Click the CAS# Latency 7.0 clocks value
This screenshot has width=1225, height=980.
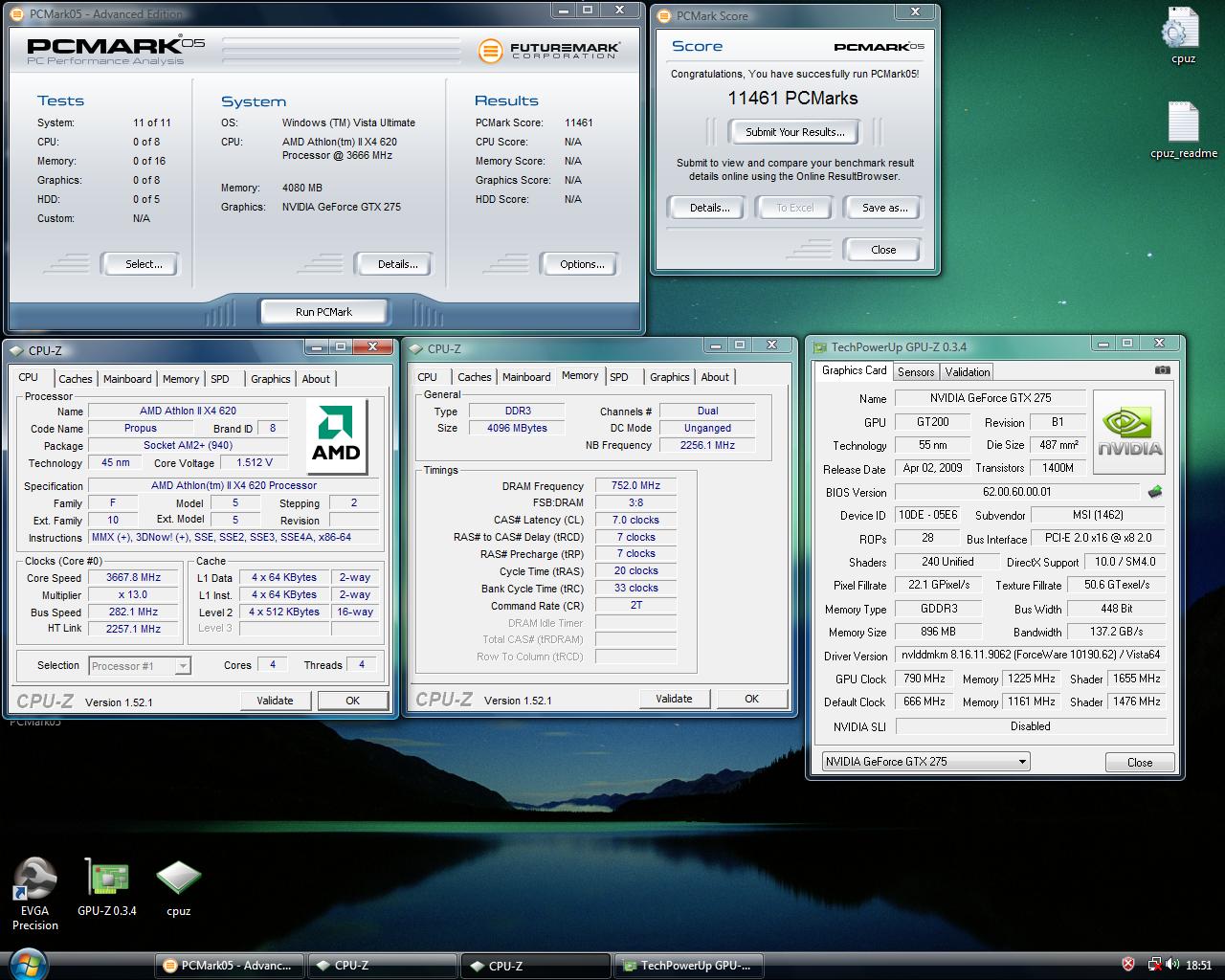[635, 521]
